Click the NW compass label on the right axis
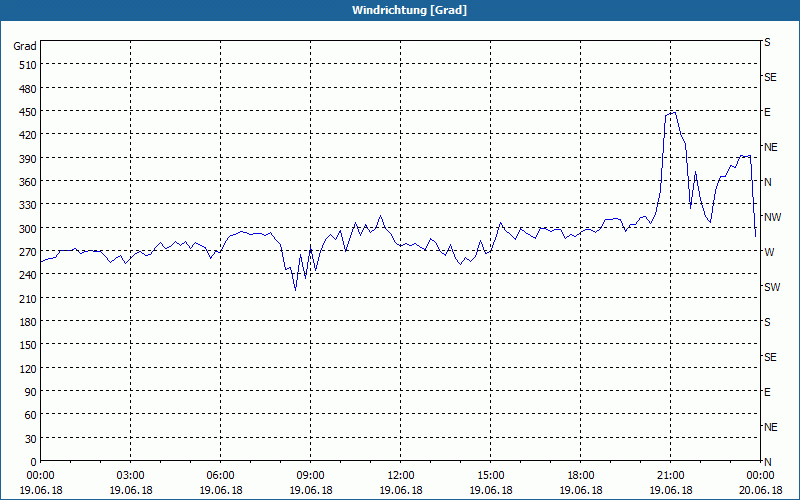Image resolution: width=800 pixels, height=500 pixels. pos(772,217)
